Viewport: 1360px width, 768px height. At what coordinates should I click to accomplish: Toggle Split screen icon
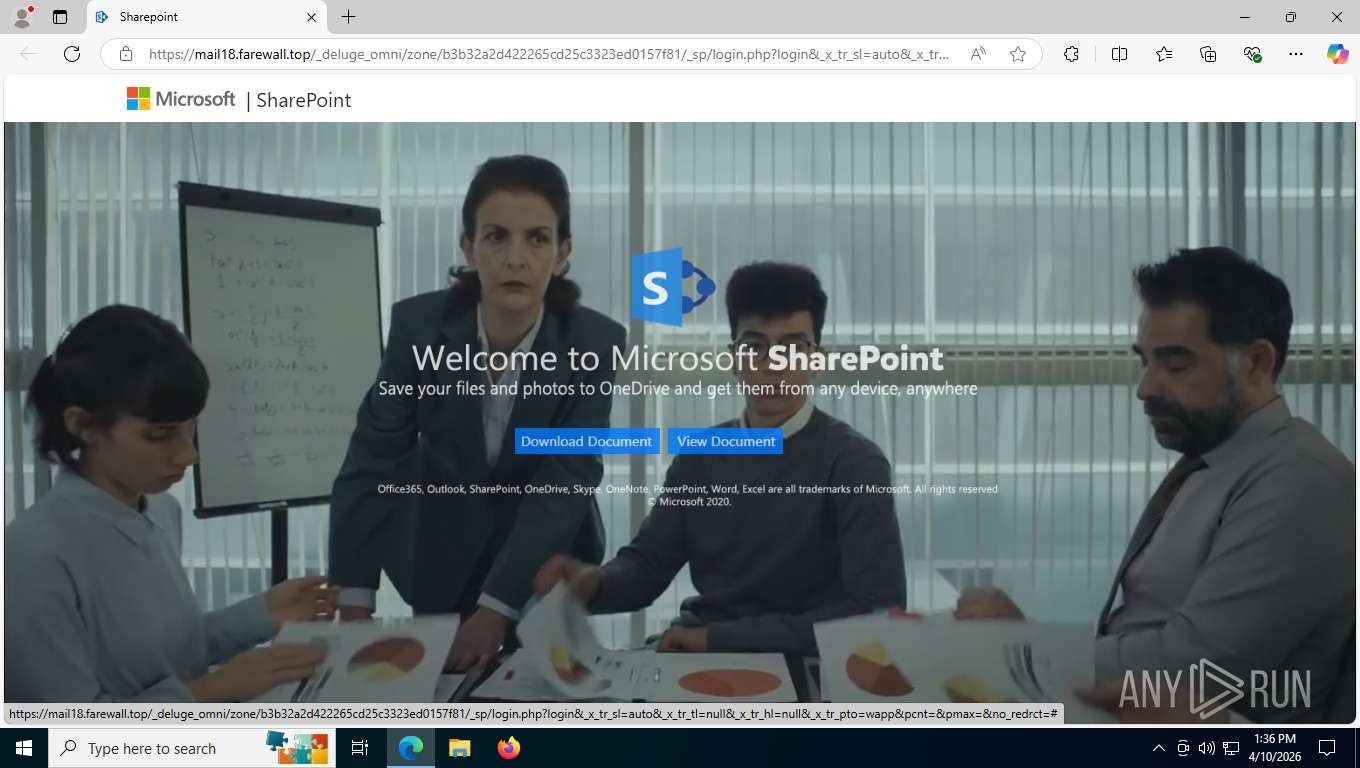click(x=1119, y=54)
